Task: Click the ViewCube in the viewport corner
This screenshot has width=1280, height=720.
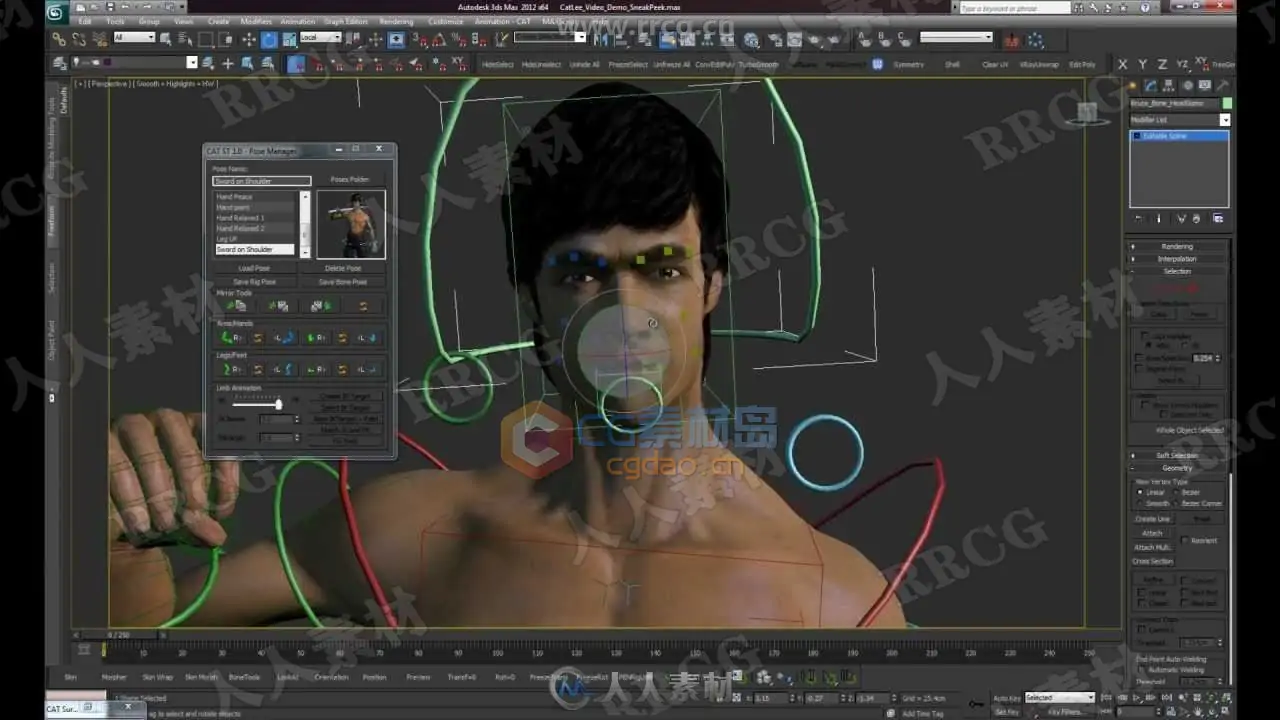Action: coord(1087,113)
